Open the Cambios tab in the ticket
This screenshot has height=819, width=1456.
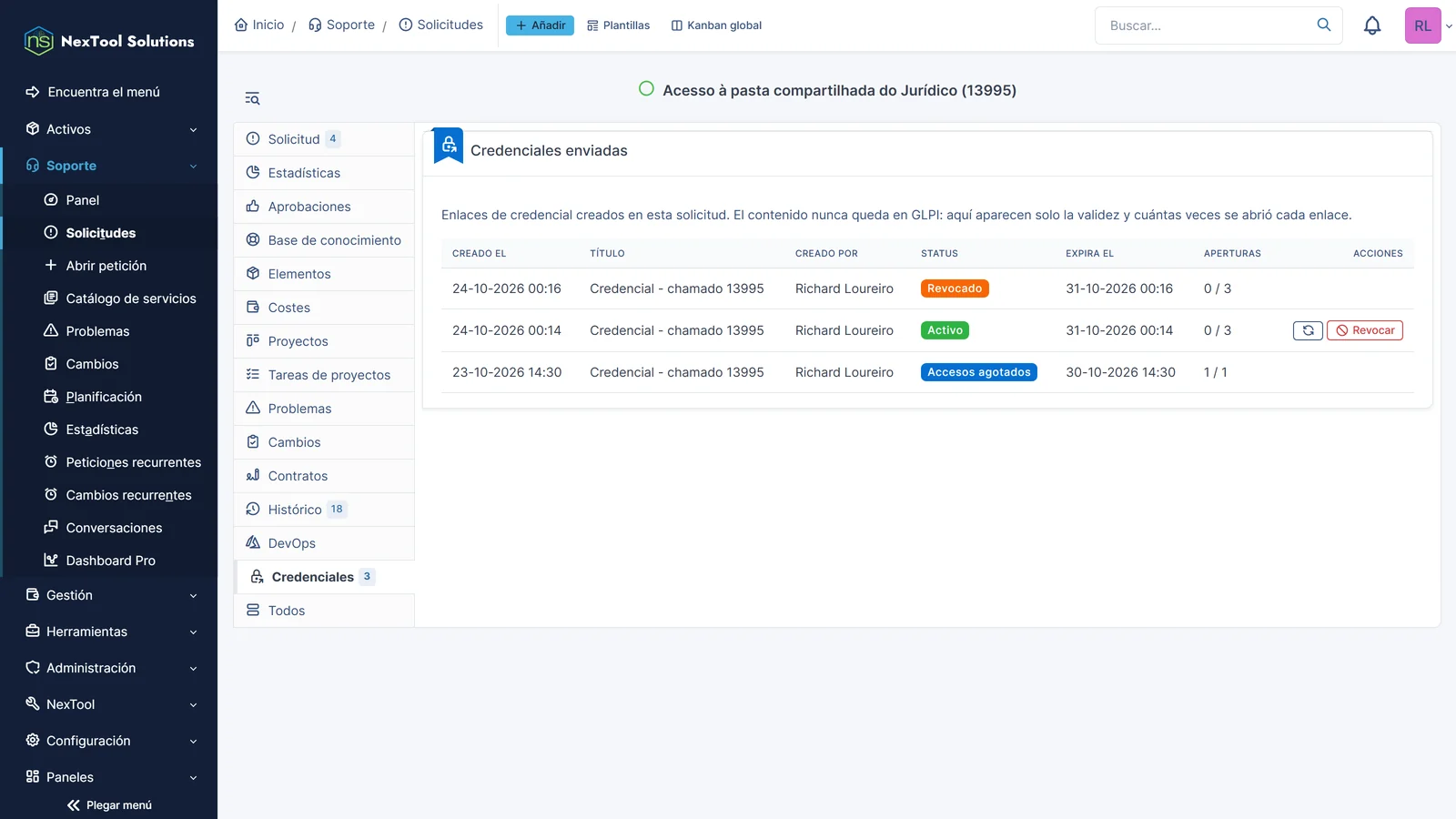click(x=324, y=442)
